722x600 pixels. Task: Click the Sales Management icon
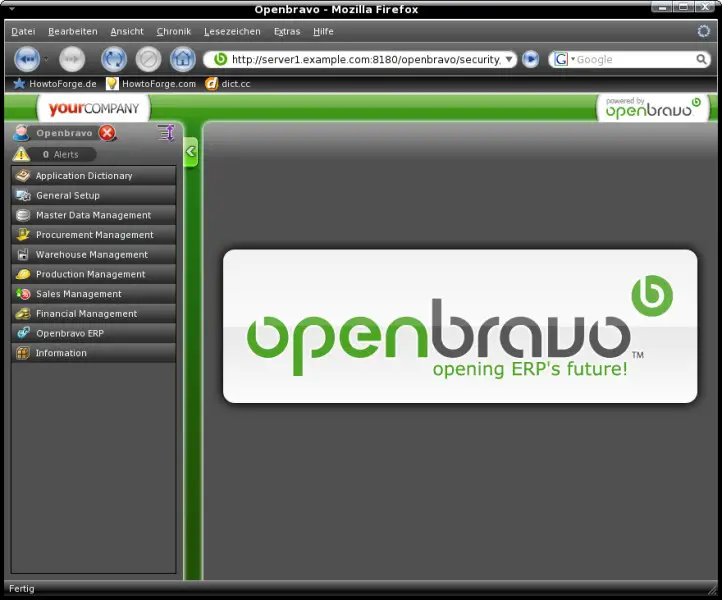click(23, 294)
